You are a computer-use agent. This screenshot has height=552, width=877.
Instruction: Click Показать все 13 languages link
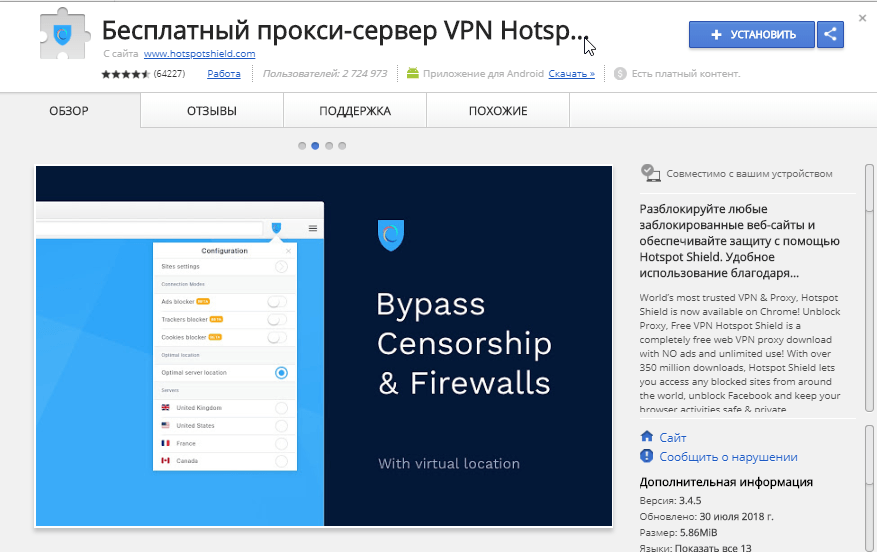[x=713, y=548]
